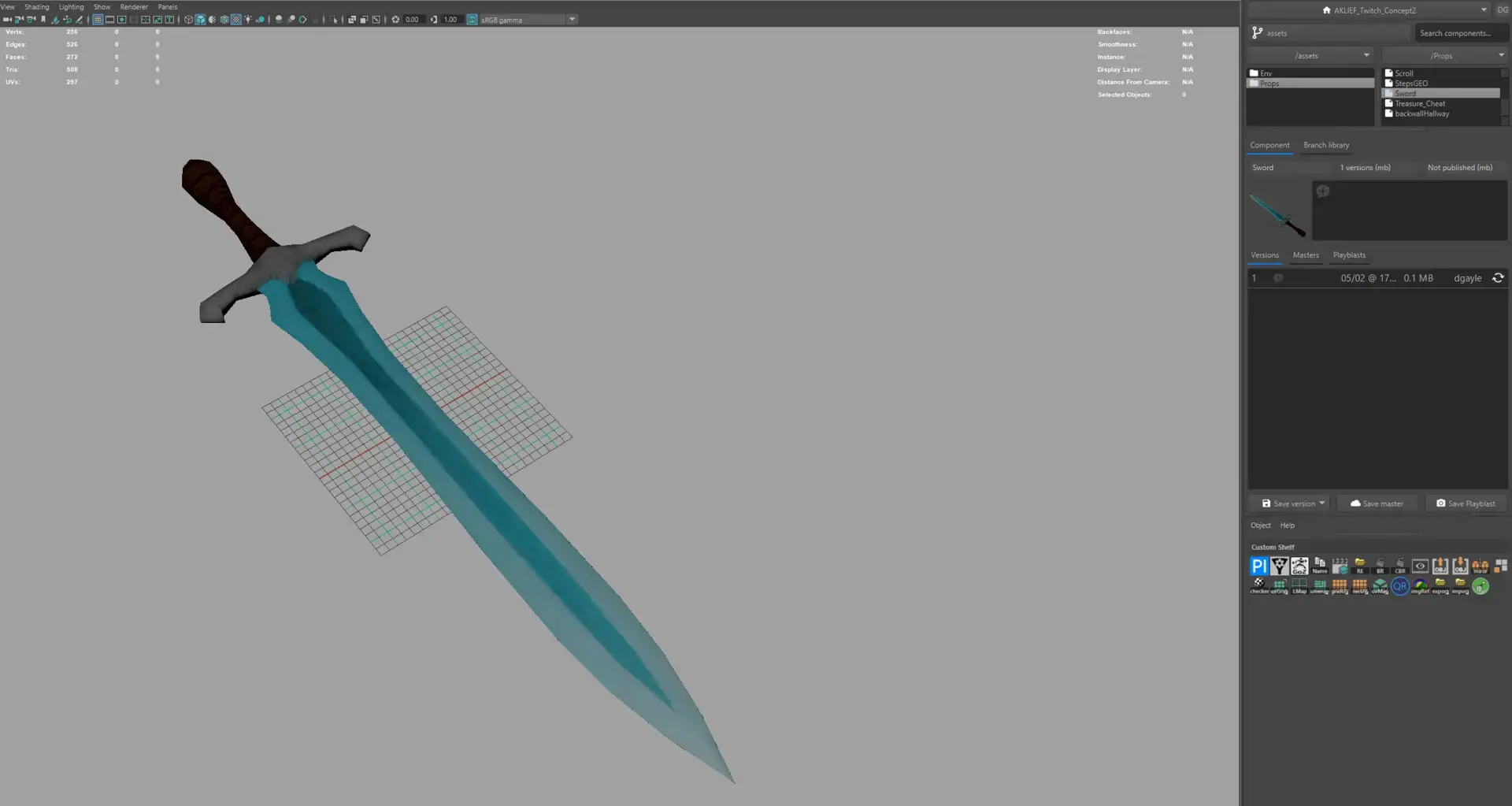Click the refresh icon on version 1
This screenshot has width=1512, height=806.
click(x=1498, y=278)
